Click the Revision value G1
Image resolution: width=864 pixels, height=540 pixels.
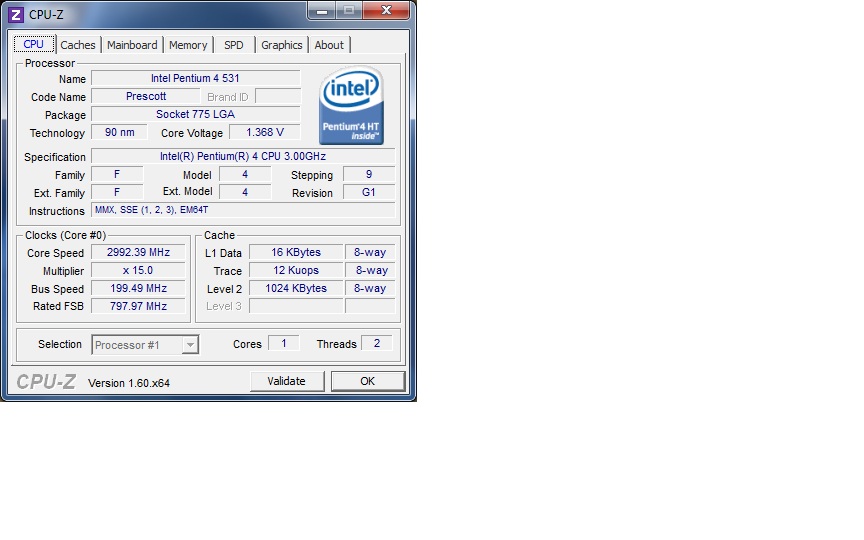point(369,192)
